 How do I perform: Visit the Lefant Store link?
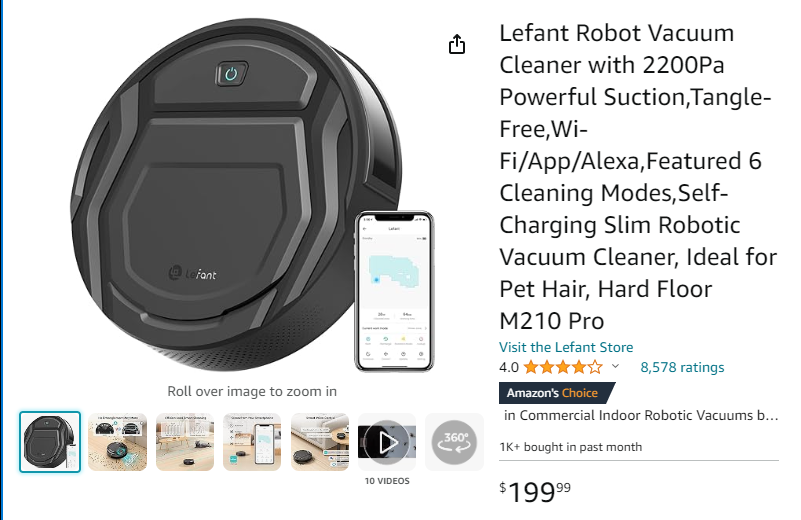[x=566, y=347]
